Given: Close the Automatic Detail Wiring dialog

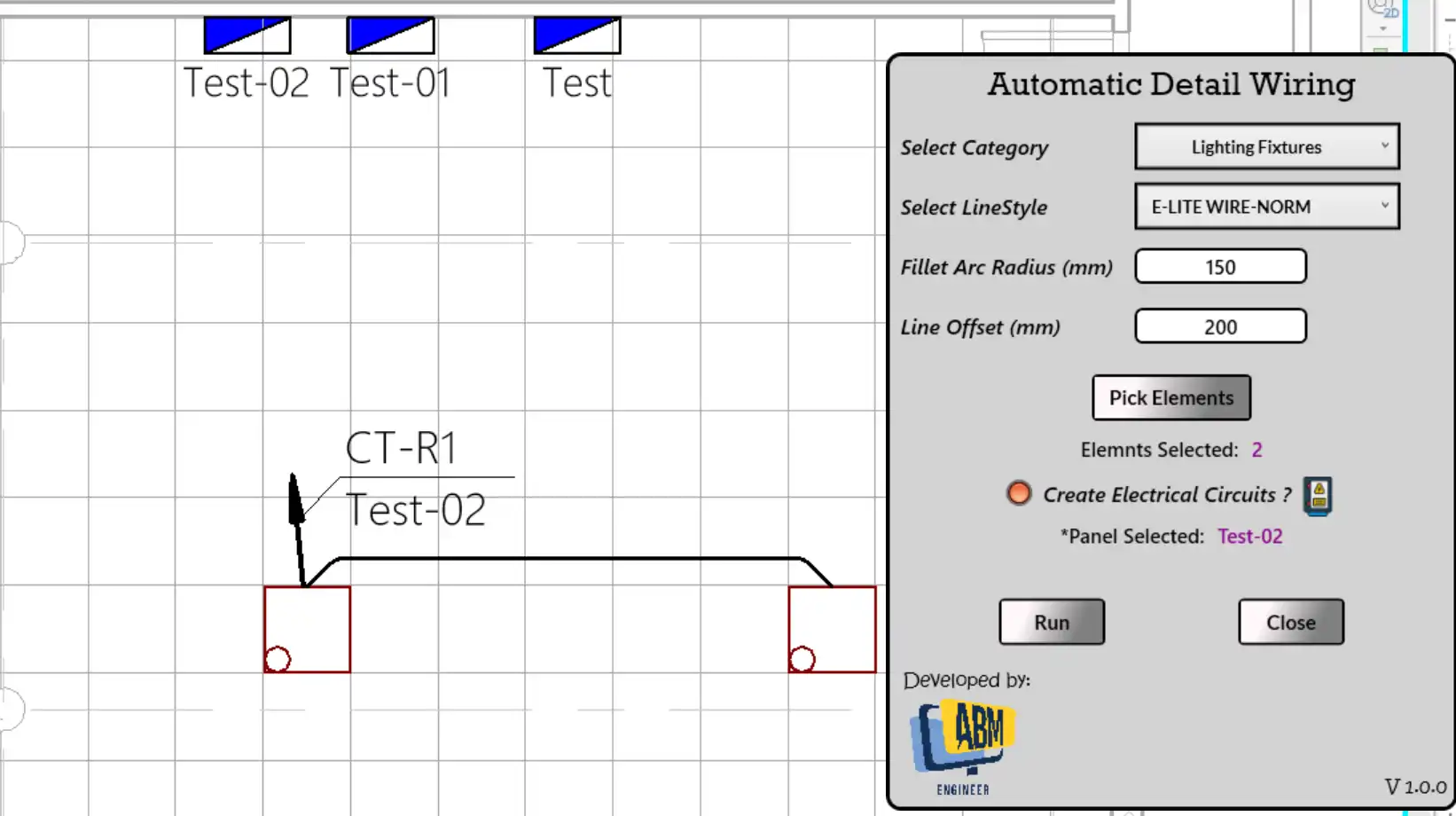Looking at the screenshot, I should pos(1290,622).
